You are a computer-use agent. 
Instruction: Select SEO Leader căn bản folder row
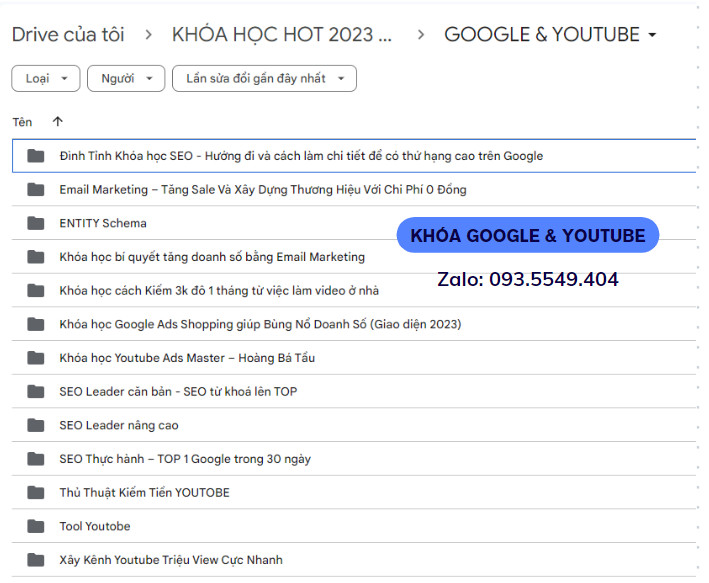click(177, 391)
